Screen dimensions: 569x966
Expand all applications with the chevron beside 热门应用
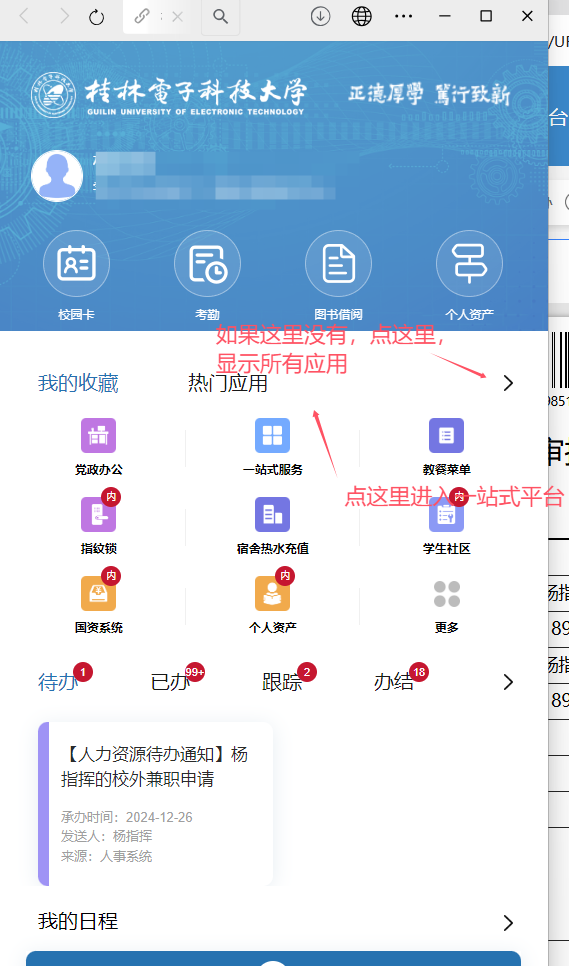tap(508, 383)
